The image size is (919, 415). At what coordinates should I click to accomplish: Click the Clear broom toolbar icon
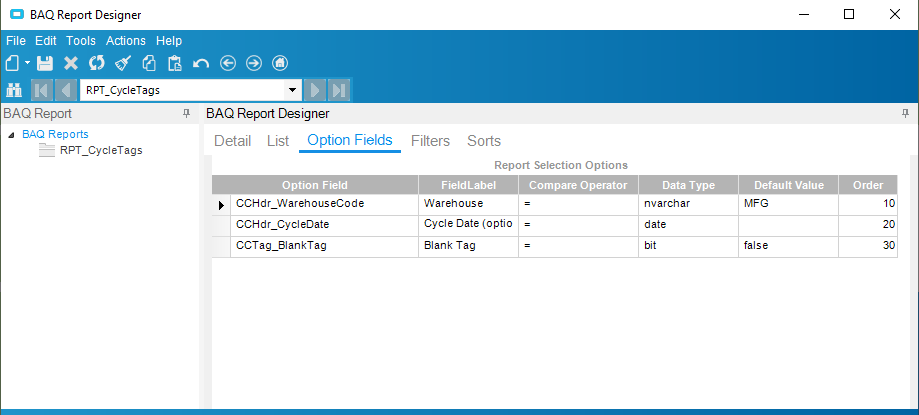click(x=123, y=63)
